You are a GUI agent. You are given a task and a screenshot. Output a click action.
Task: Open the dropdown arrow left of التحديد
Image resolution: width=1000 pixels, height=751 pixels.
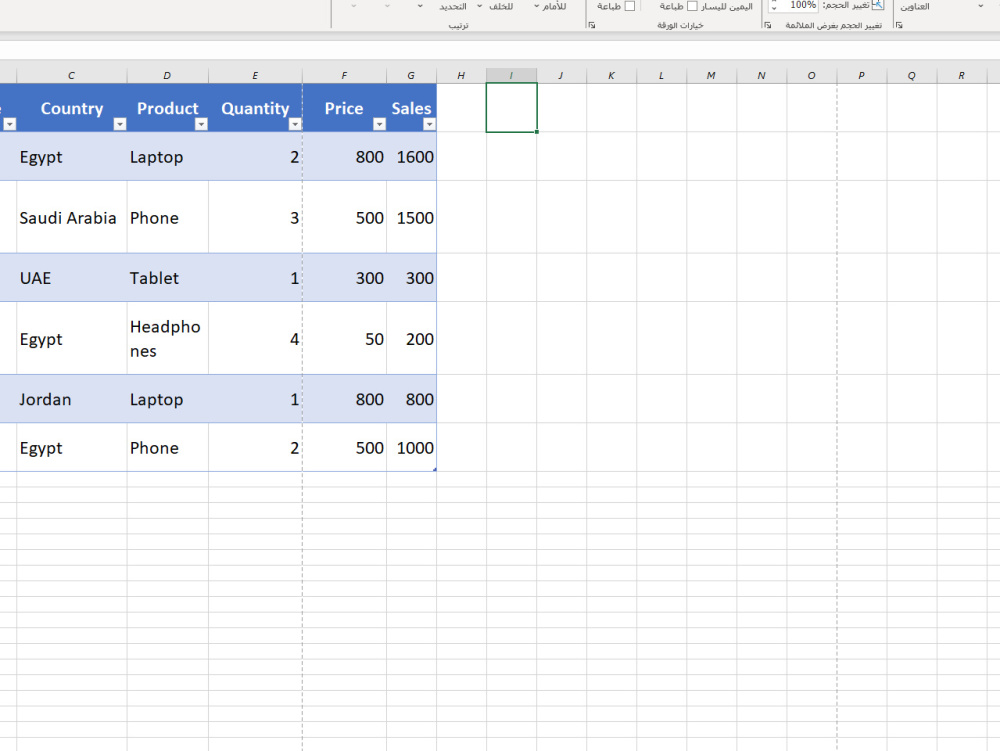[x=420, y=6]
